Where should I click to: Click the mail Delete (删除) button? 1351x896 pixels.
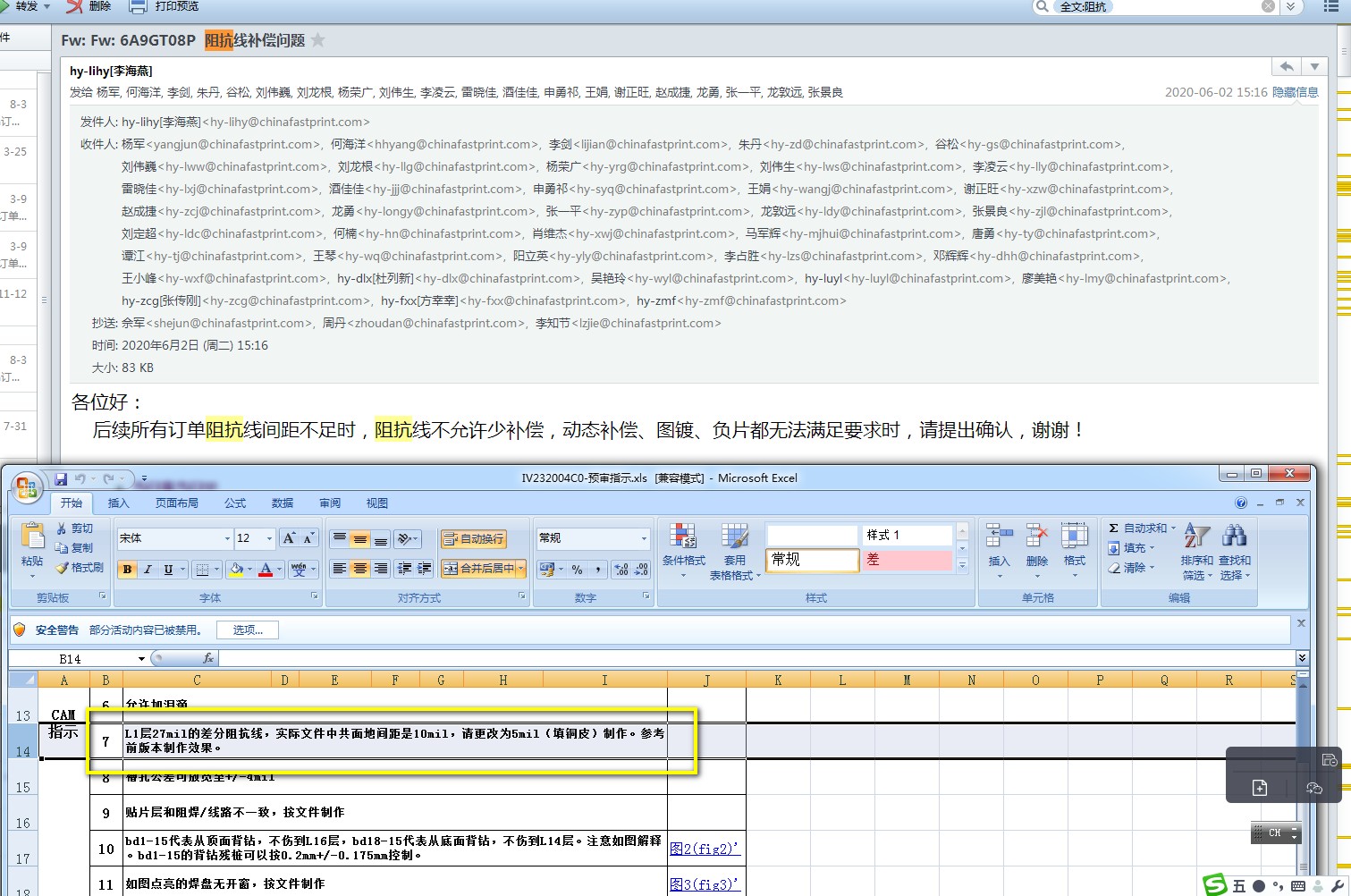(89, 6)
